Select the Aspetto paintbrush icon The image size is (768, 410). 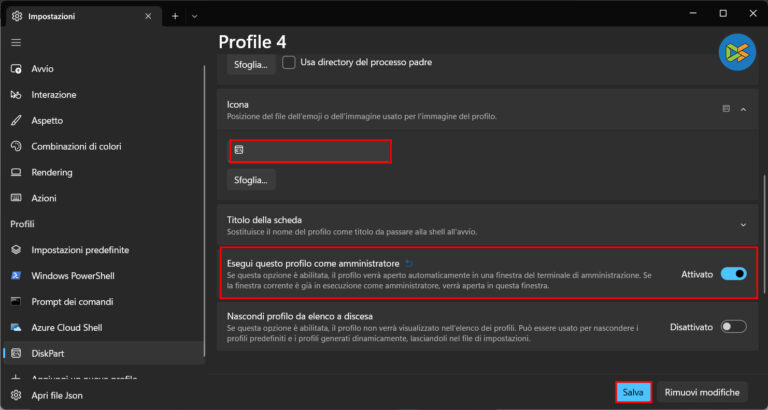pyautogui.click(x=16, y=121)
